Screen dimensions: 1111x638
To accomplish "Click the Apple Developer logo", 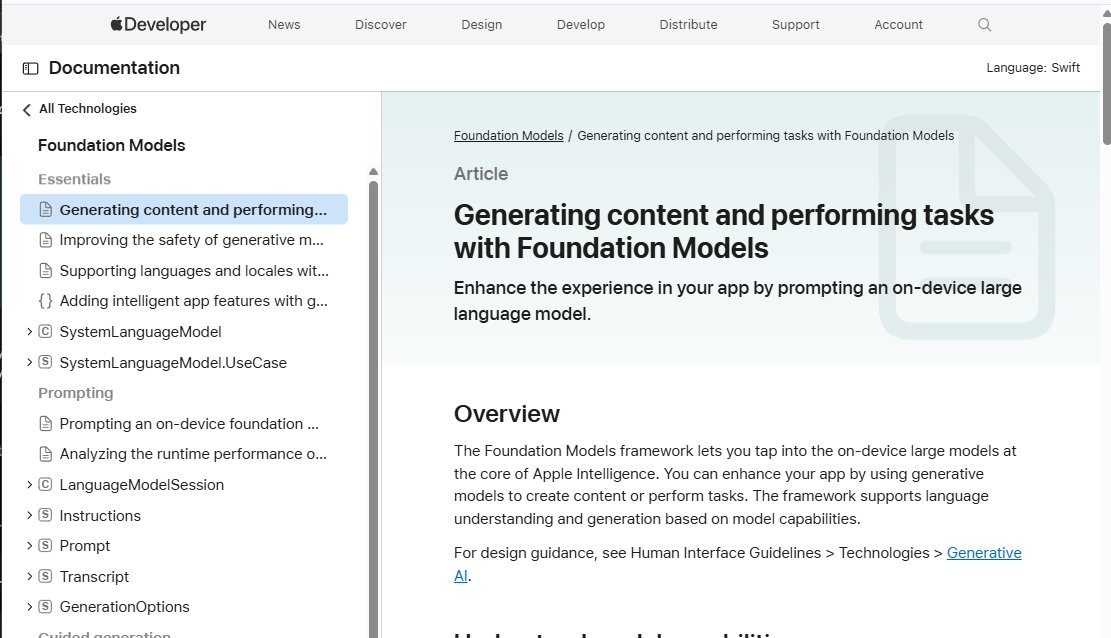I will pos(157,24).
